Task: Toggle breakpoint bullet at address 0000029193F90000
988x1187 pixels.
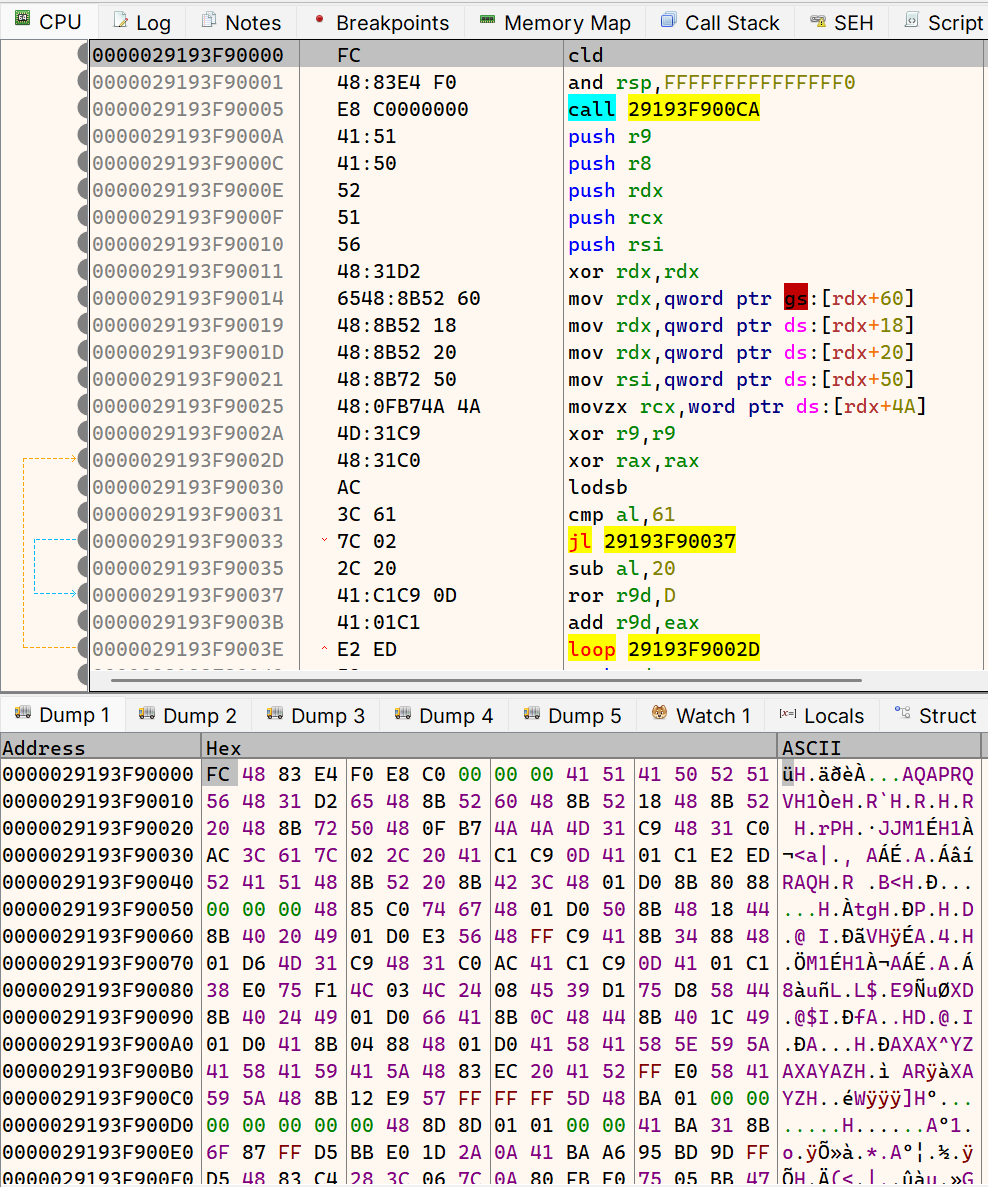Action: pyautogui.click(x=83, y=55)
